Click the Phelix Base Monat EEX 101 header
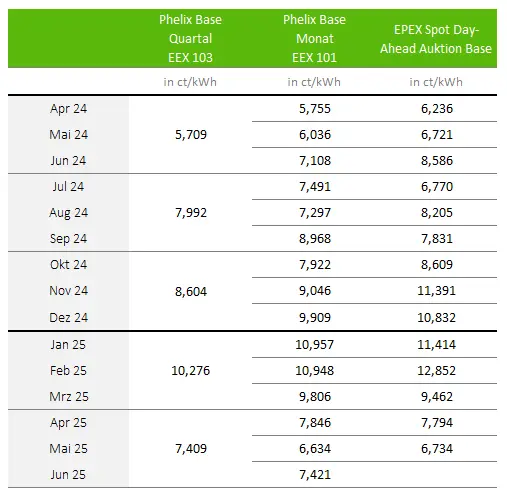Screen dimensions: 507x498 [x=314, y=39]
